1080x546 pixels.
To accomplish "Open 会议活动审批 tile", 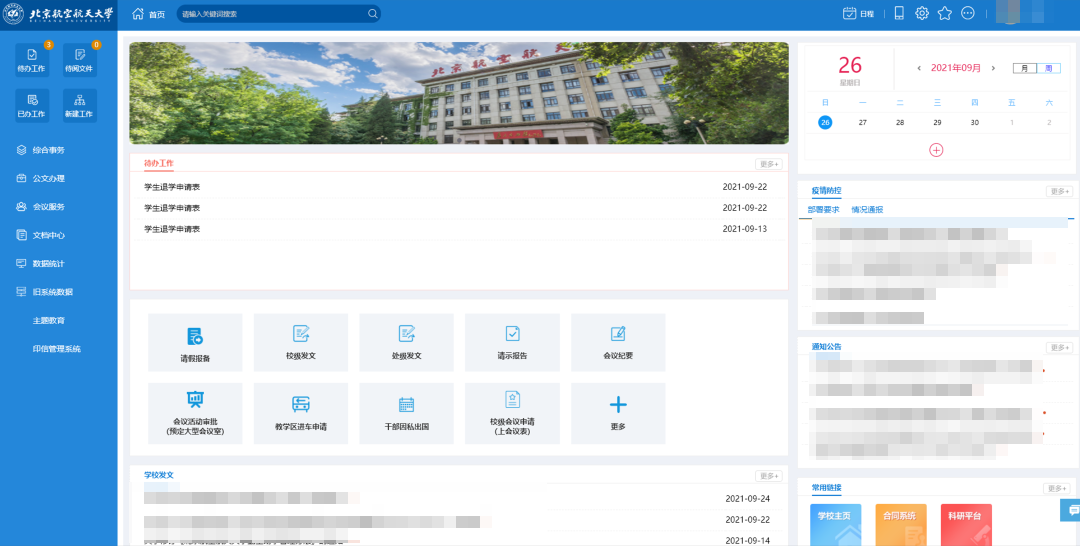I will pyautogui.click(x=195, y=413).
